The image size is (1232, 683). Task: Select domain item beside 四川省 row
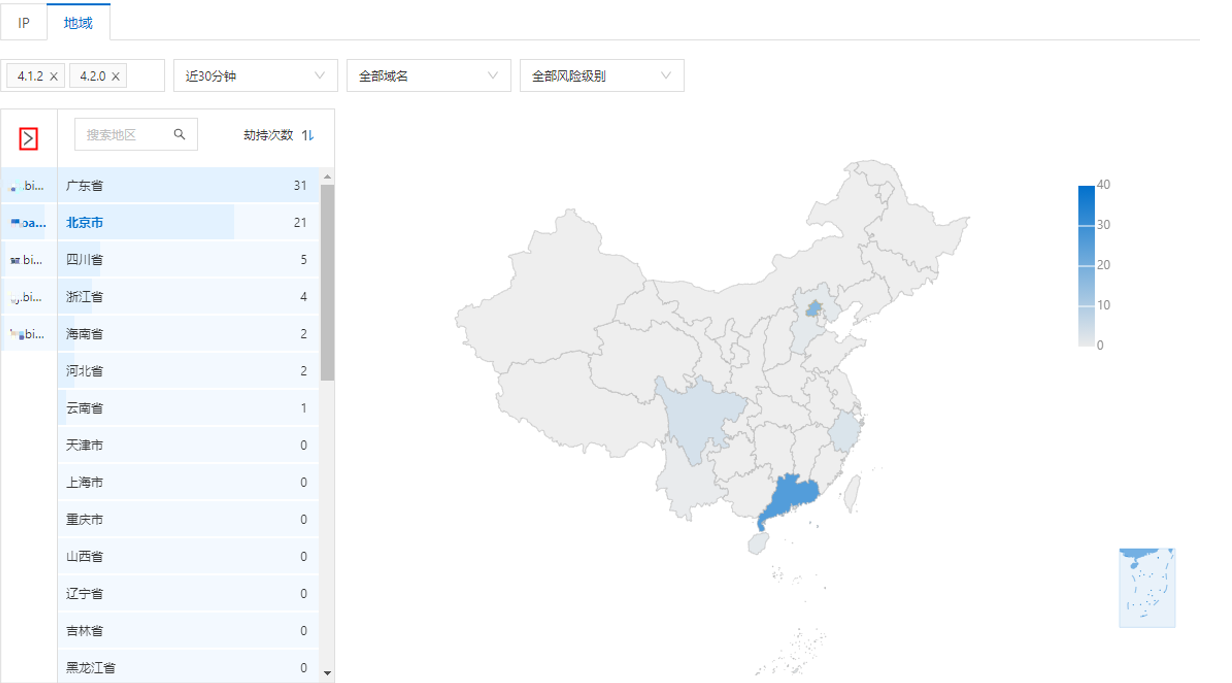[x=28, y=259]
